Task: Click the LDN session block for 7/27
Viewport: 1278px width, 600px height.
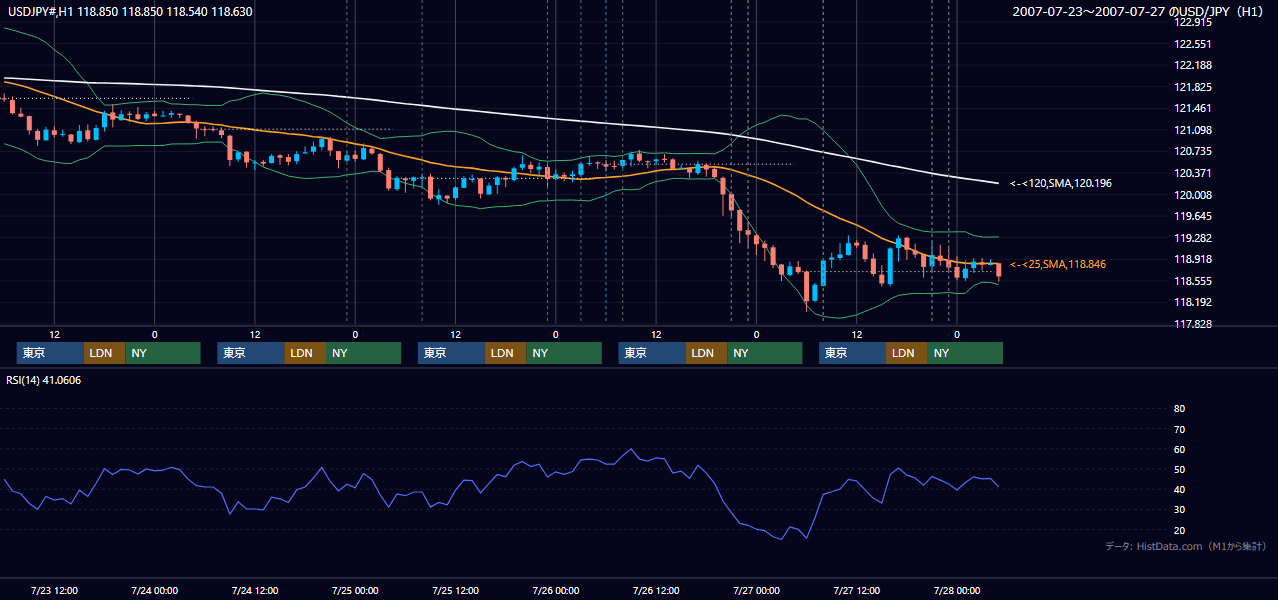Action: pyautogui.click(x=907, y=353)
